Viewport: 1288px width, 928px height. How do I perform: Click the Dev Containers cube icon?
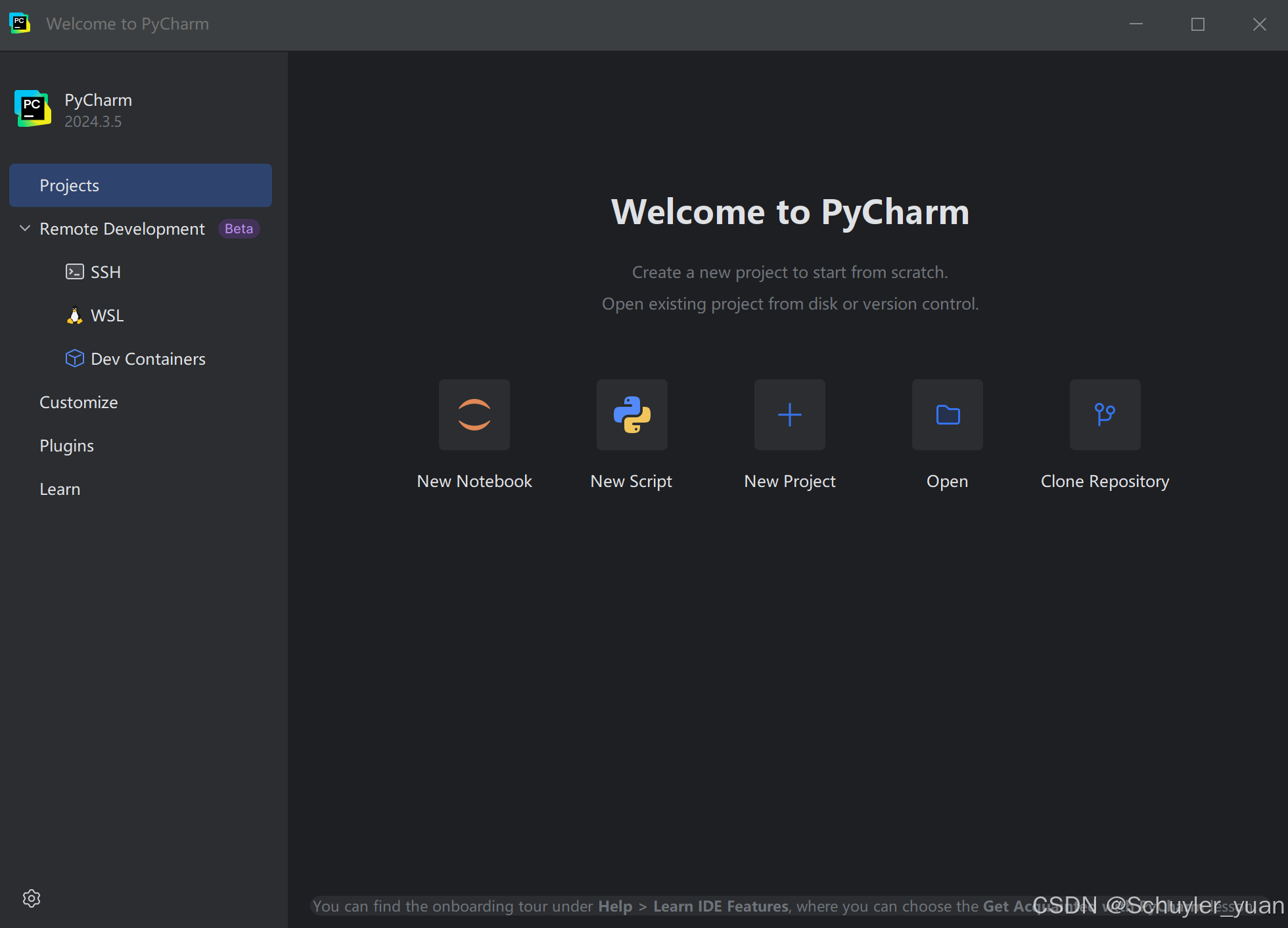(75, 358)
